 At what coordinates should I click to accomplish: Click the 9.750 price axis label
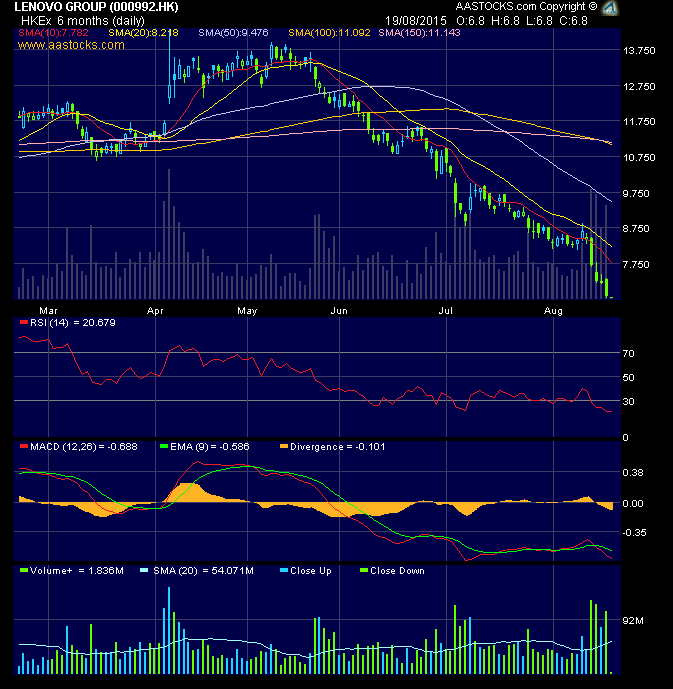(636, 194)
